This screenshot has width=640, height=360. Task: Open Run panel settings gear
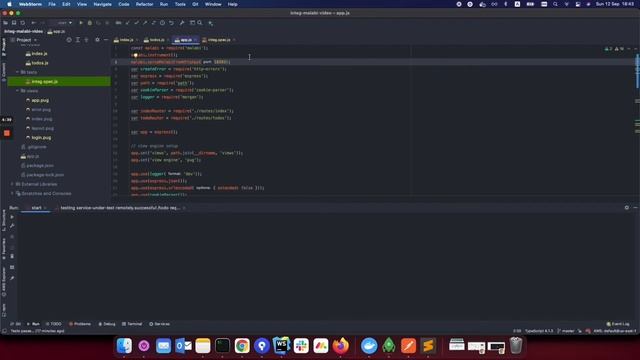pyautogui.click(x=627, y=208)
